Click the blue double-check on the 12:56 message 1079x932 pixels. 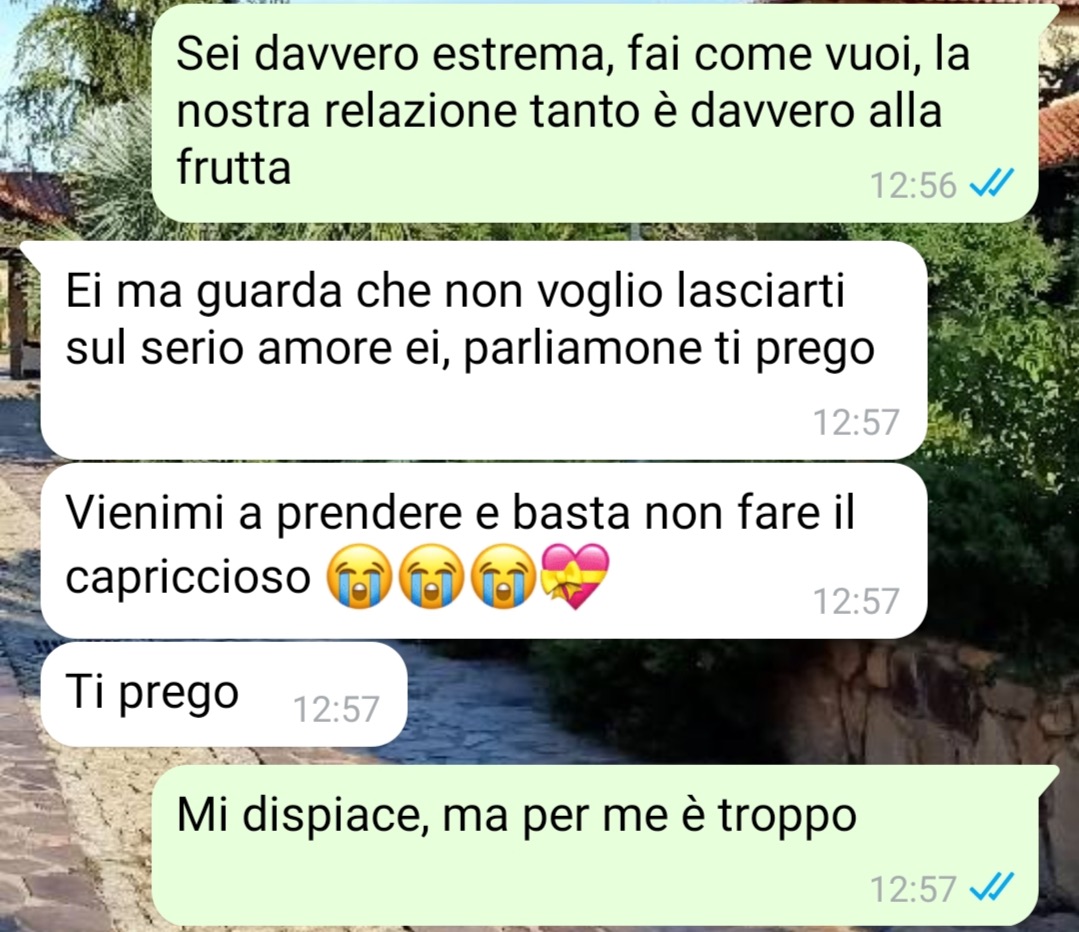[x=990, y=184]
